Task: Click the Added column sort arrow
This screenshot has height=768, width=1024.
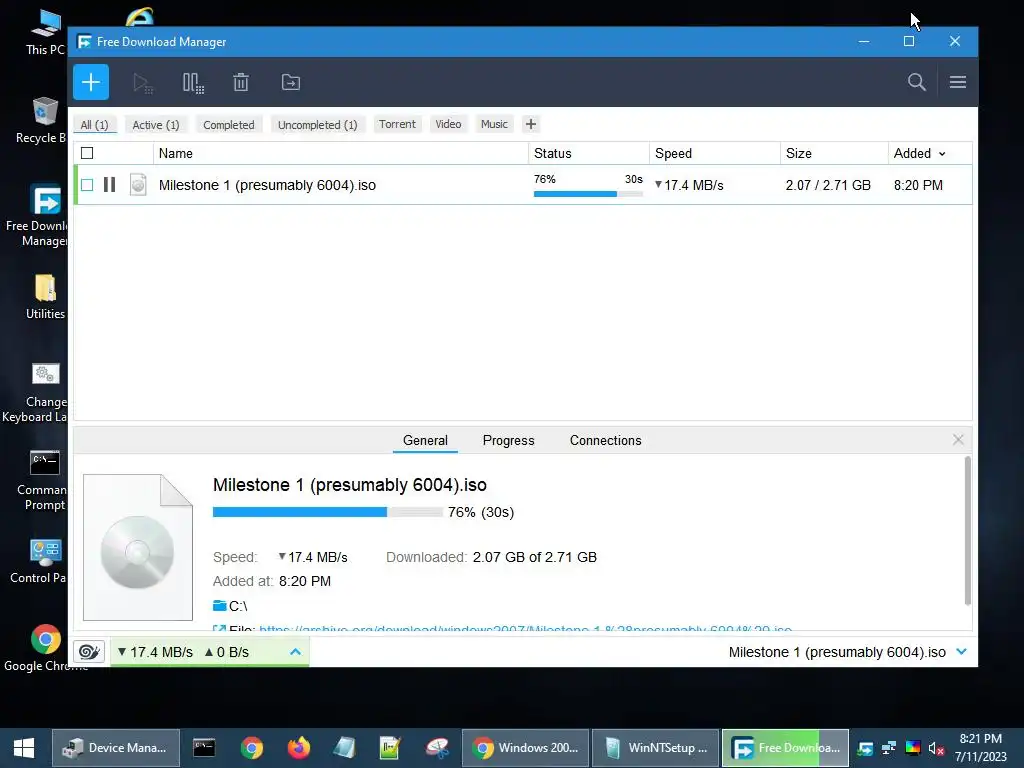Action: (x=942, y=154)
